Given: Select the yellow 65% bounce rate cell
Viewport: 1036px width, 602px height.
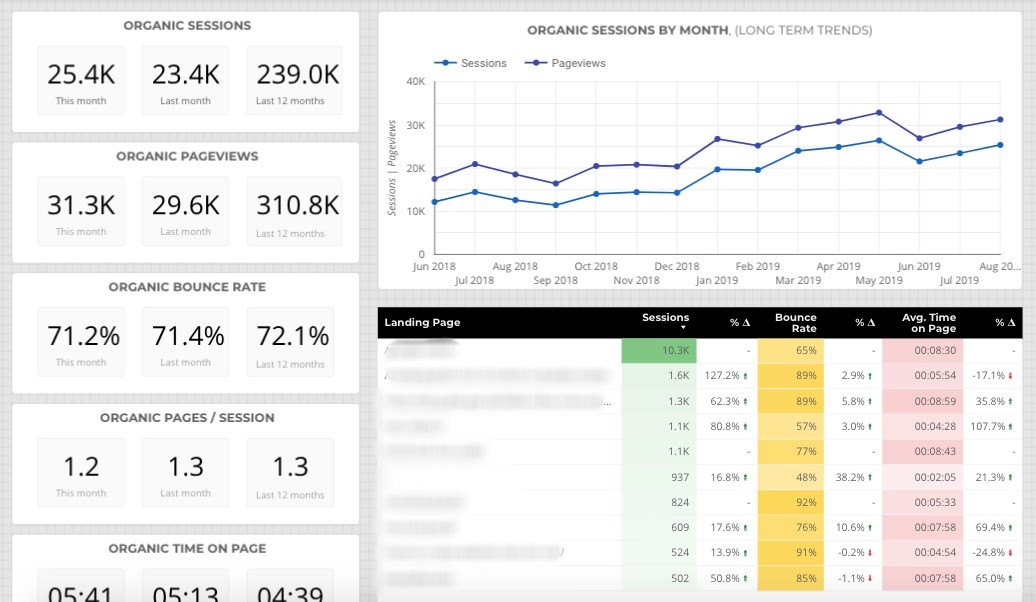Looking at the screenshot, I should pyautogui.click(x=790, y=351).
